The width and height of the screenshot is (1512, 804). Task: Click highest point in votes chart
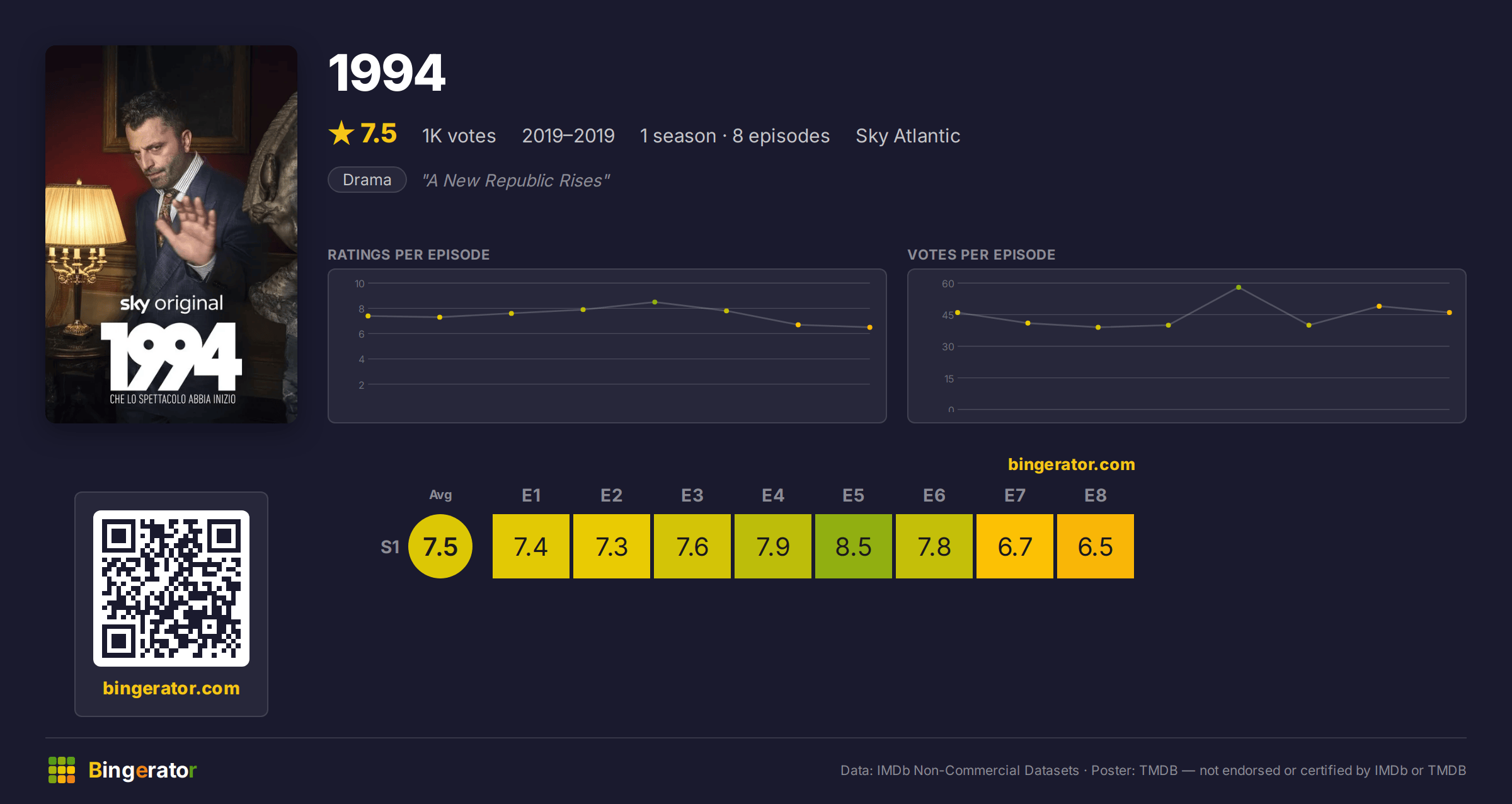pos(1239,287)
